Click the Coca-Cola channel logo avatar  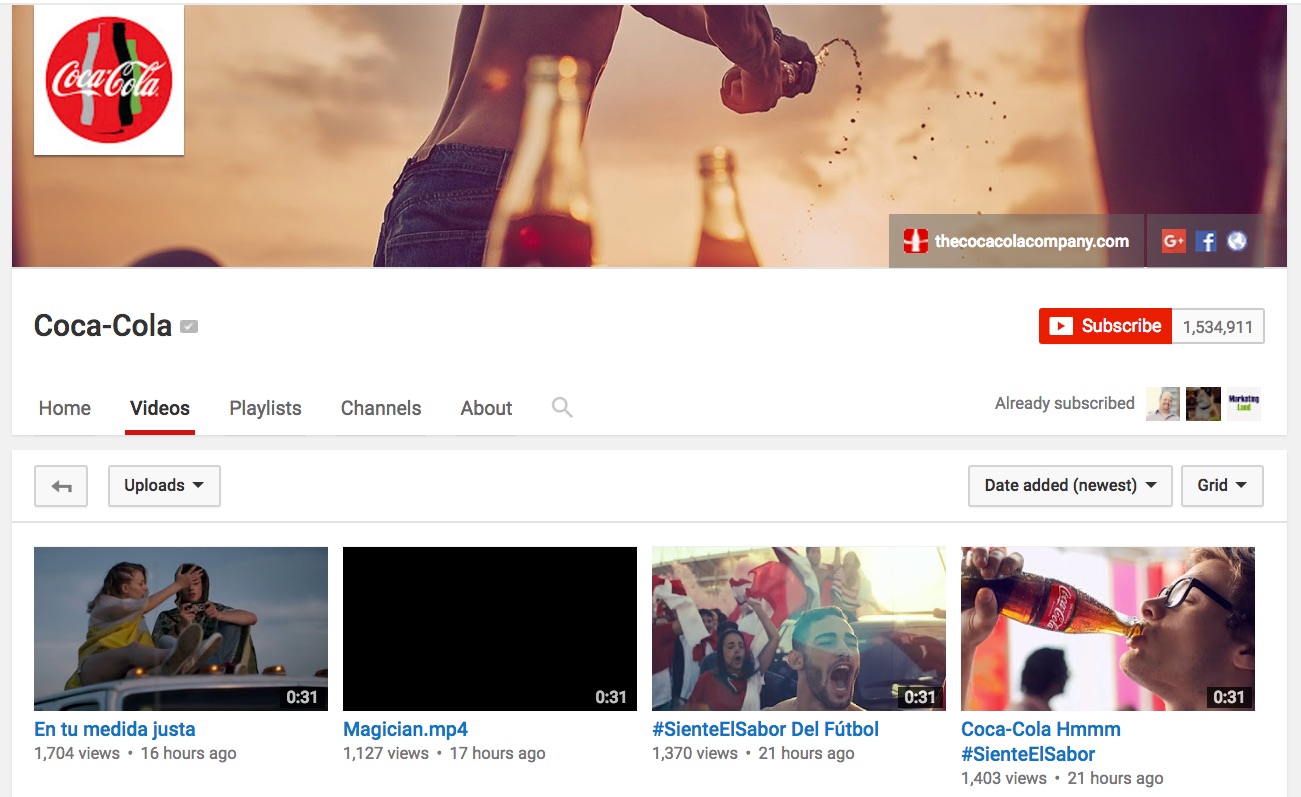[109, 80]
